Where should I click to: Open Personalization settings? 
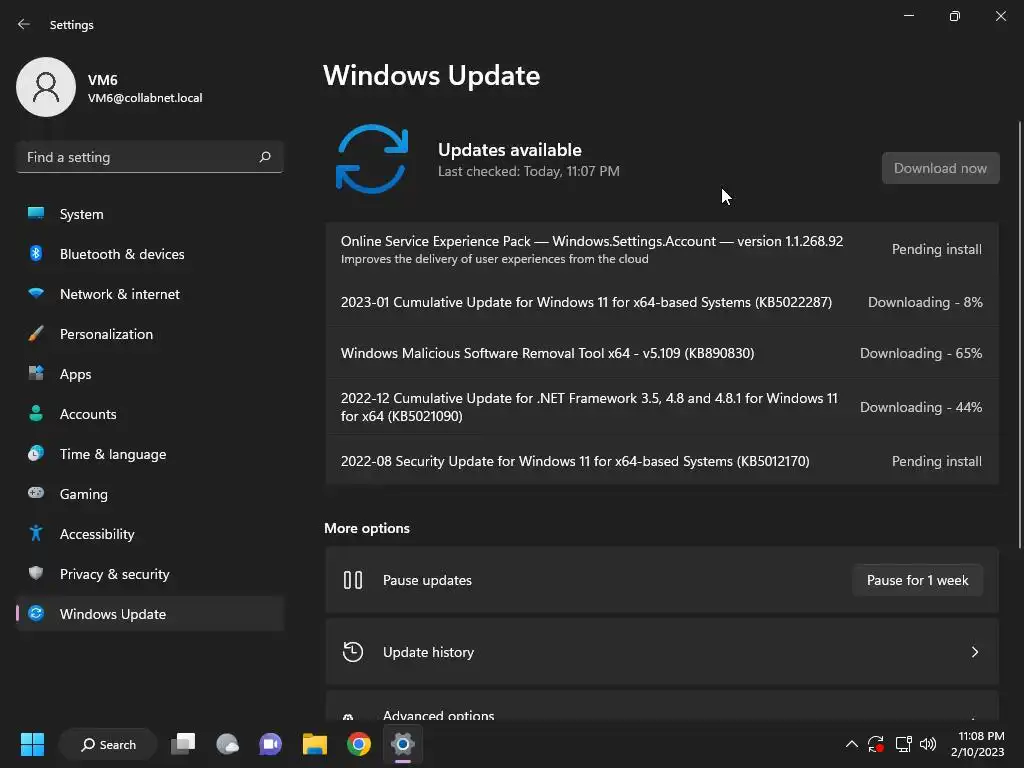[x=150, y=334]
